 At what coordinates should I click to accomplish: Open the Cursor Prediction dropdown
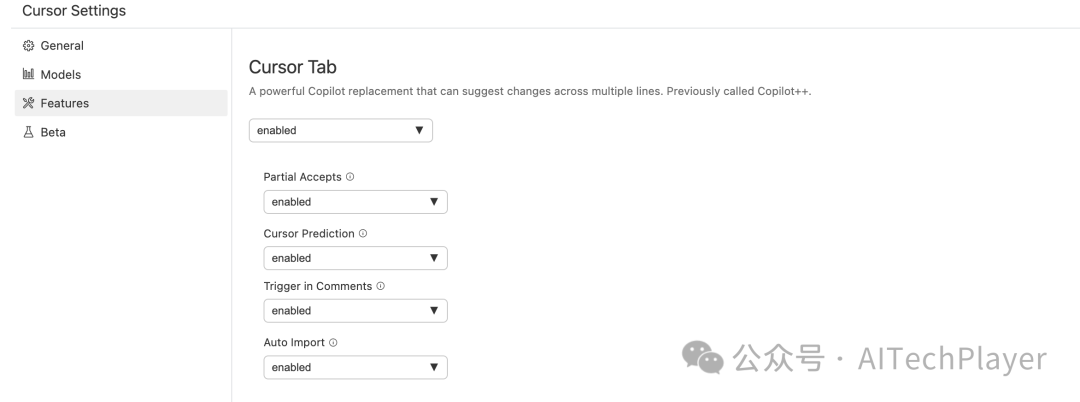pyautogui.click(x=355, y=258)
